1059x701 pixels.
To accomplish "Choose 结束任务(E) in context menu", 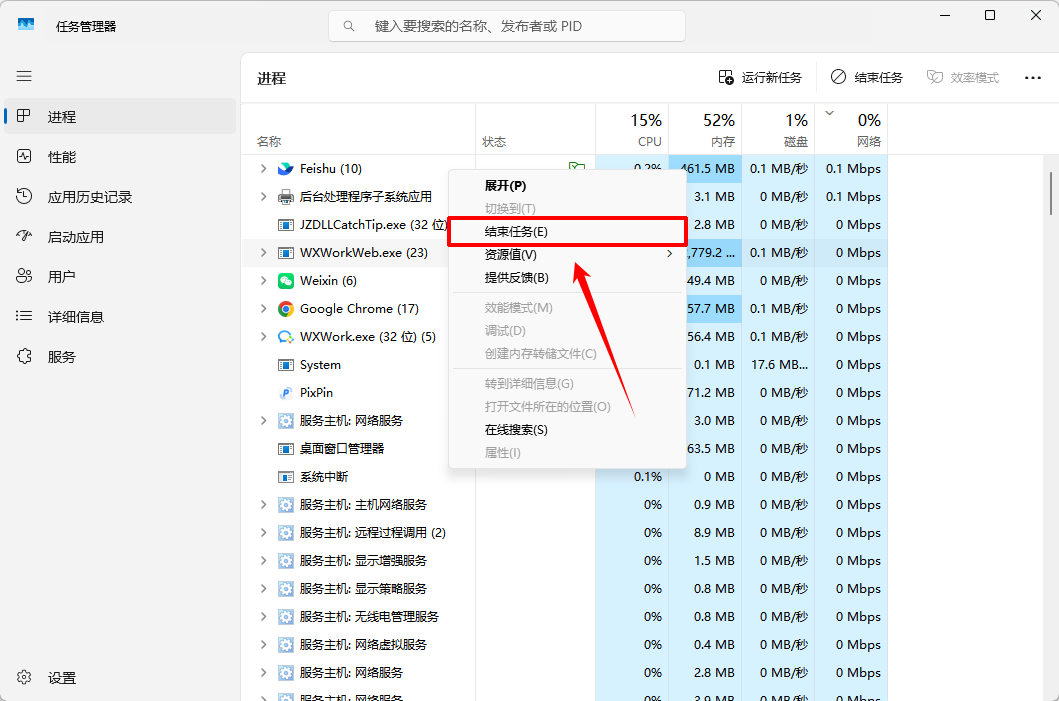I will point(567,232).
